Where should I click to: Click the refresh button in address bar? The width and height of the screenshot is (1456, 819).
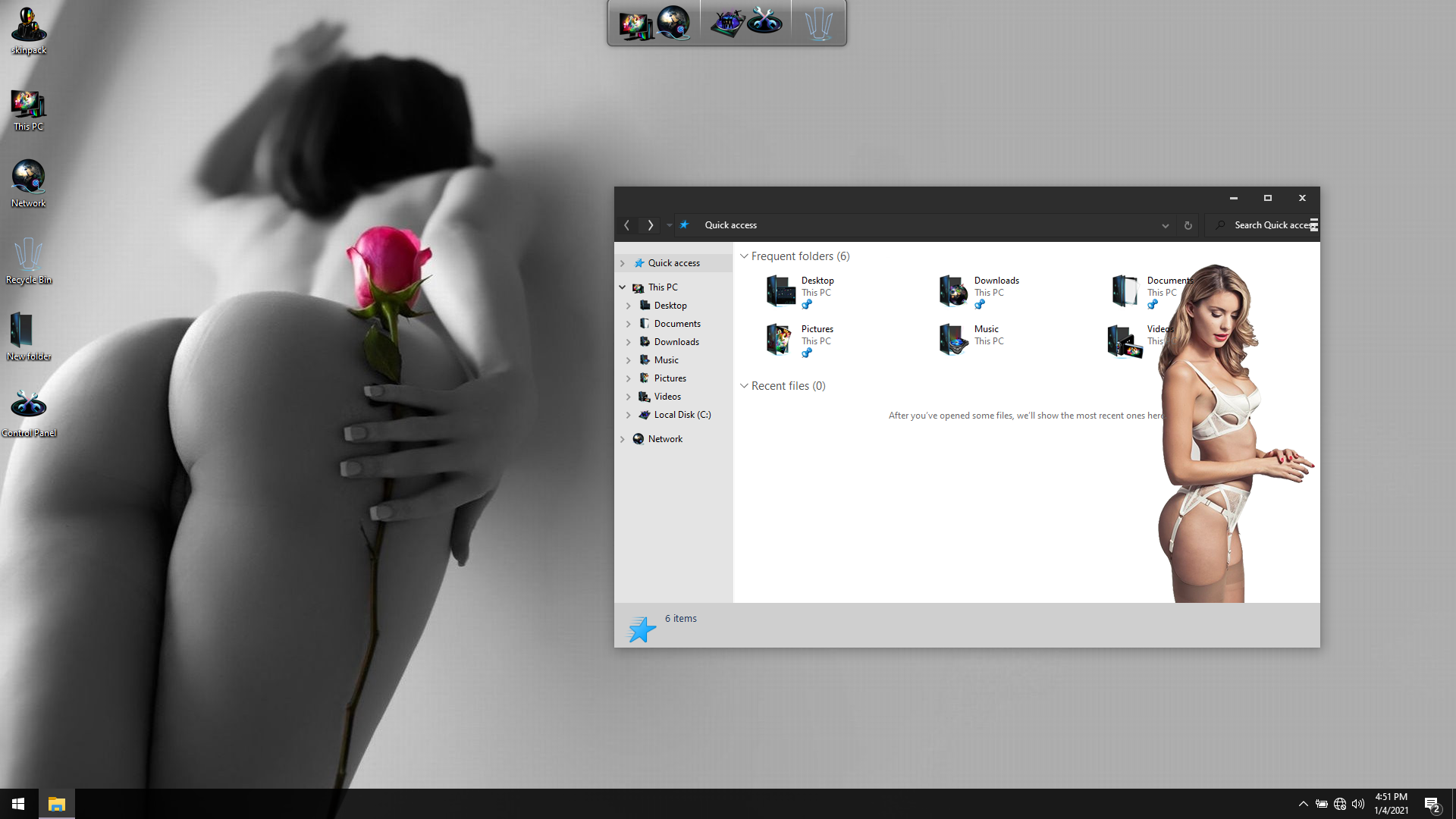(1188, 225)
